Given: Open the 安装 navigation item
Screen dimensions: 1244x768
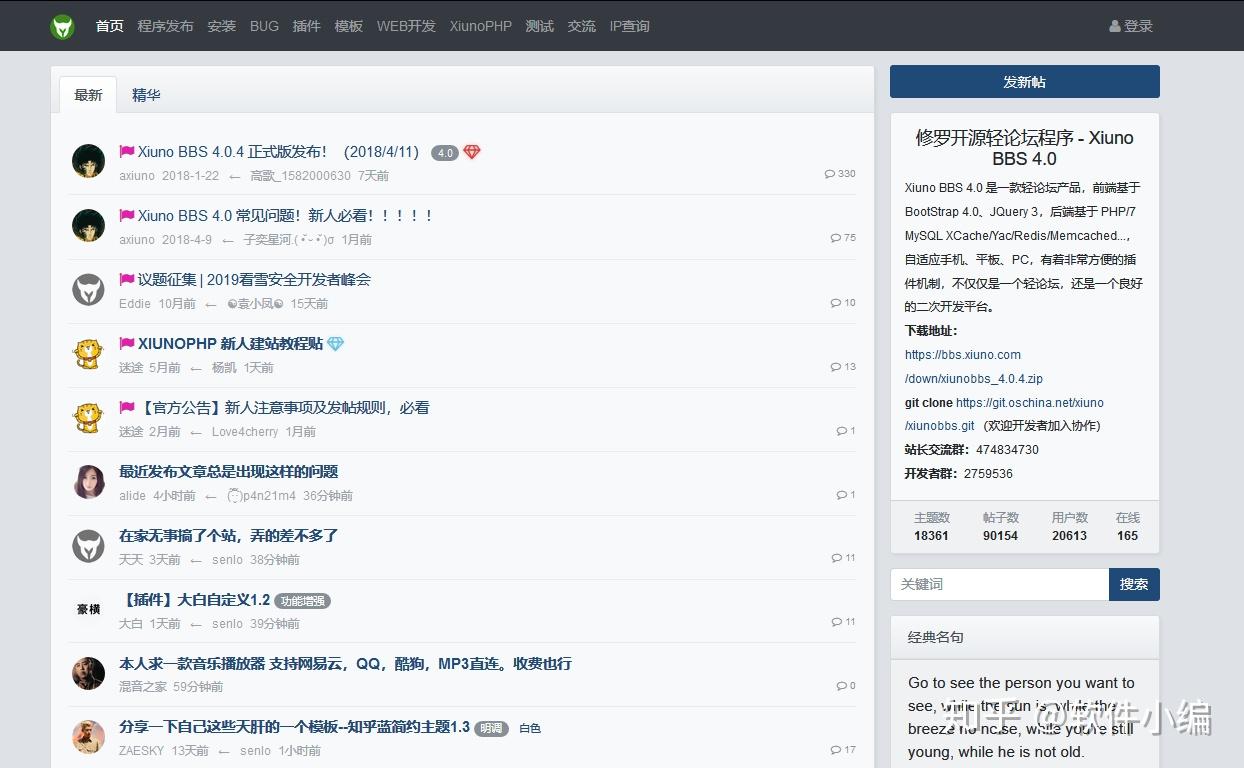Looking at the screenshot, I should (x=222, y=26).
